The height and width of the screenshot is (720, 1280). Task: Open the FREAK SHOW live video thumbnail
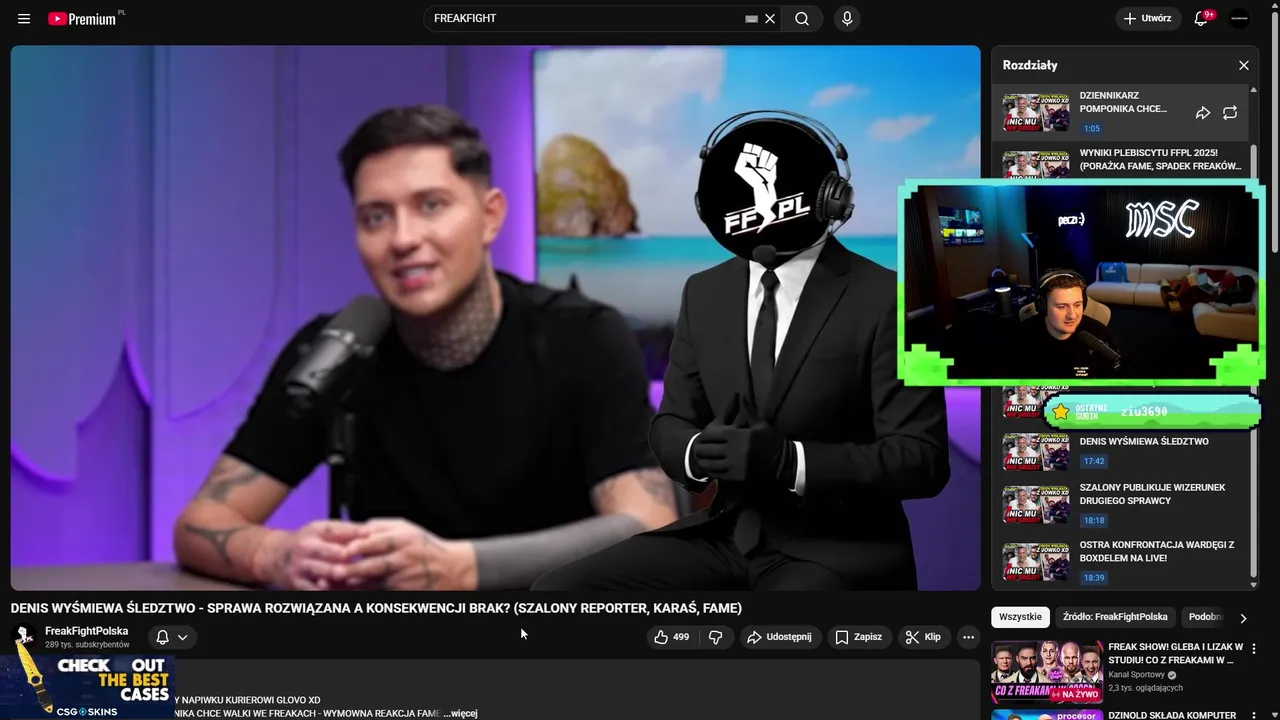click(x=1047, y=672)
